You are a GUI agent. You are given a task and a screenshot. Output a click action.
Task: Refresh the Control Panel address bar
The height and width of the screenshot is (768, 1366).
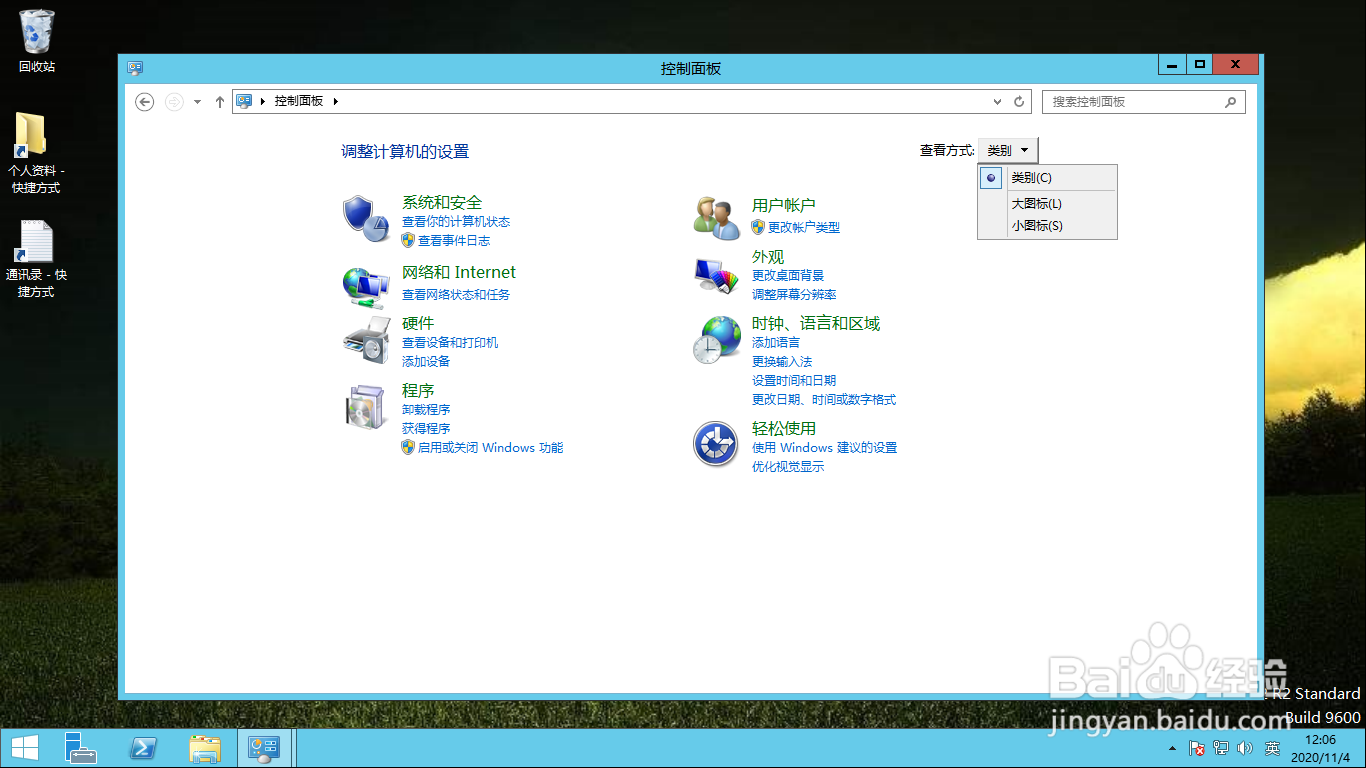pyautogui.click(x=1019, y=101)
